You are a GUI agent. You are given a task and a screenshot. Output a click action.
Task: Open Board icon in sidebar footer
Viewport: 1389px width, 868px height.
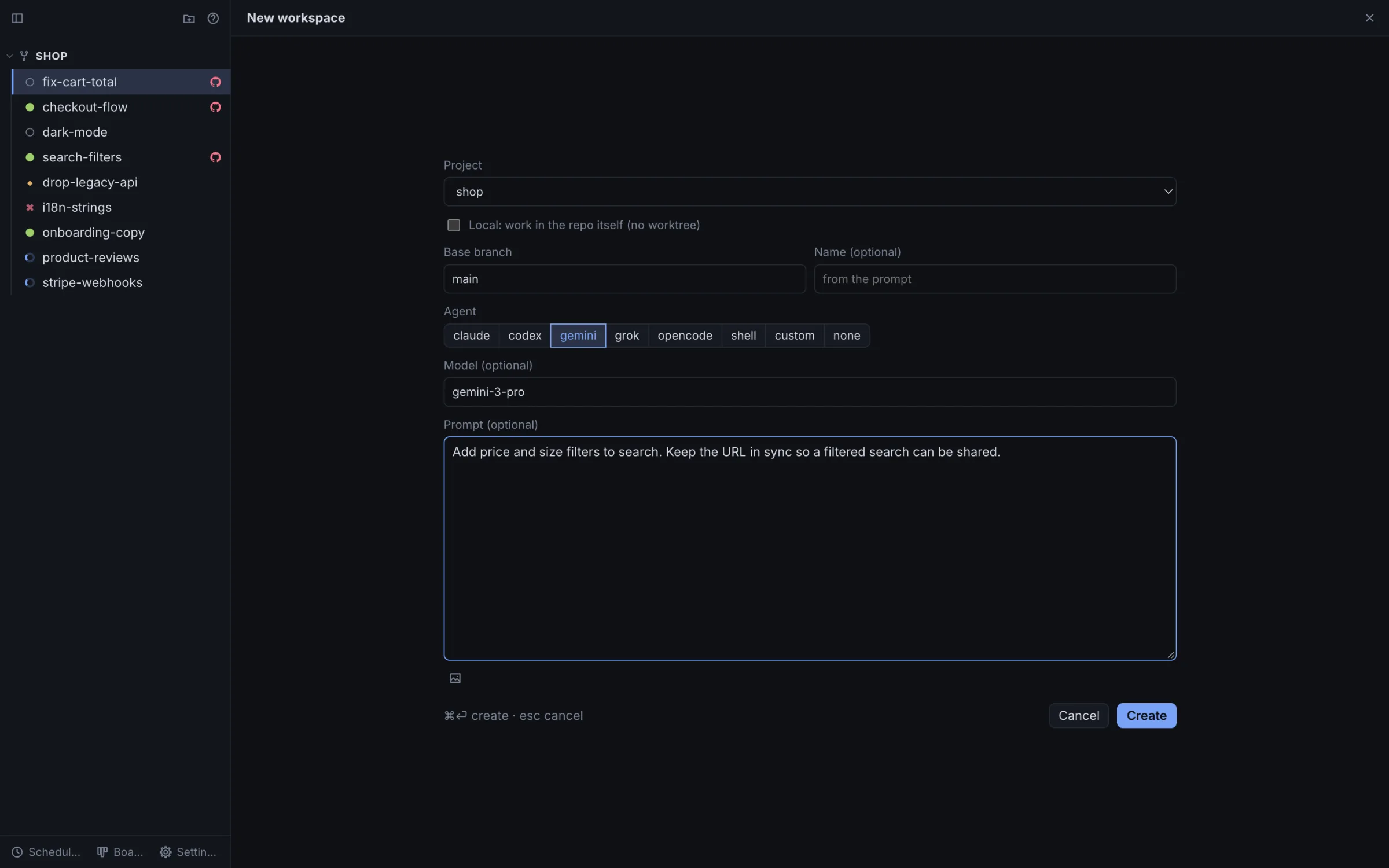click(102, 852)
